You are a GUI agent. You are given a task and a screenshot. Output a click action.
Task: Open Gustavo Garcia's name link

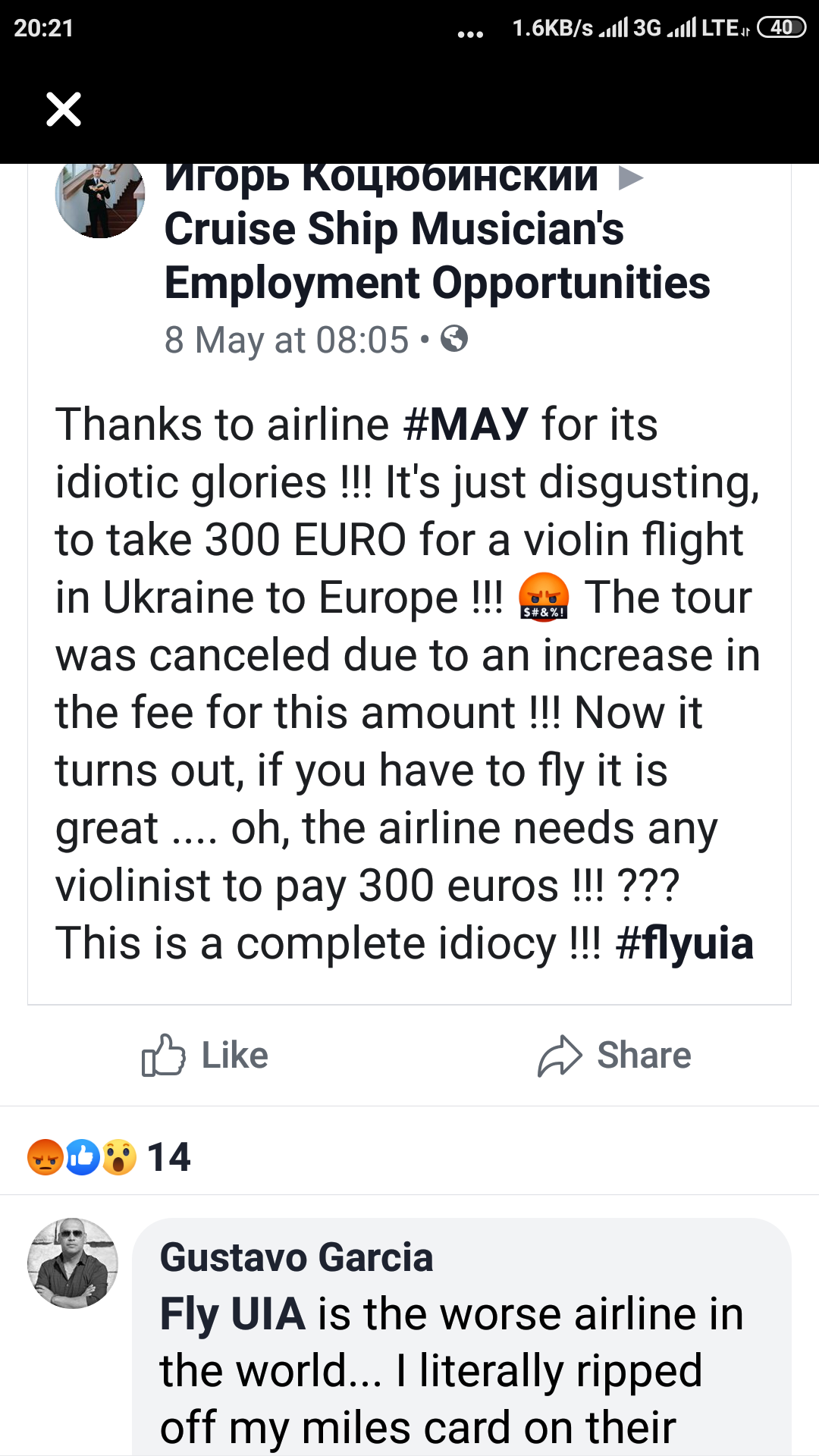click(x=297, y=1257)
